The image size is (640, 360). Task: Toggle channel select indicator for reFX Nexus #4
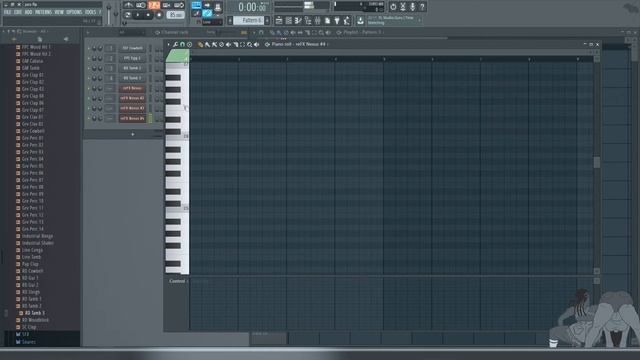pyautogui.click(x=150, y=118)
